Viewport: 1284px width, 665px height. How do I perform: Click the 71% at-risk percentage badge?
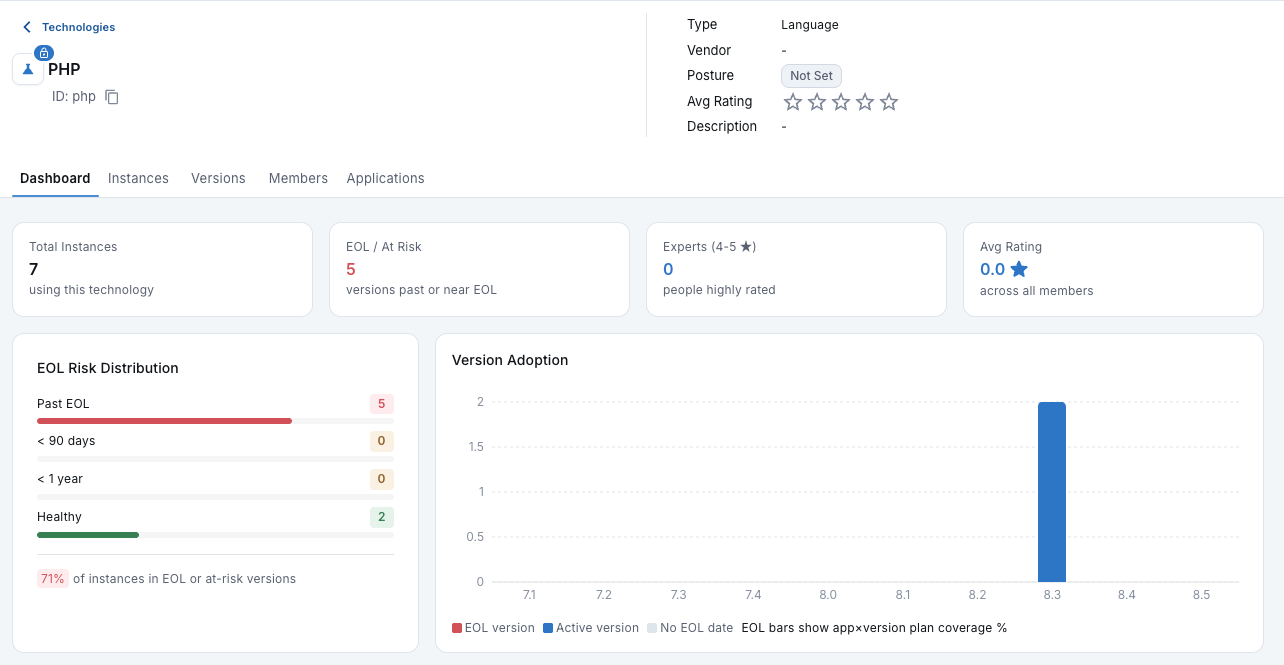click(x=52, y=579)
